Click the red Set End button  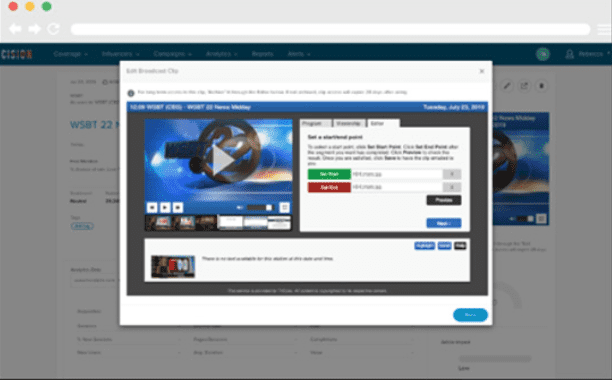point(329,187)
